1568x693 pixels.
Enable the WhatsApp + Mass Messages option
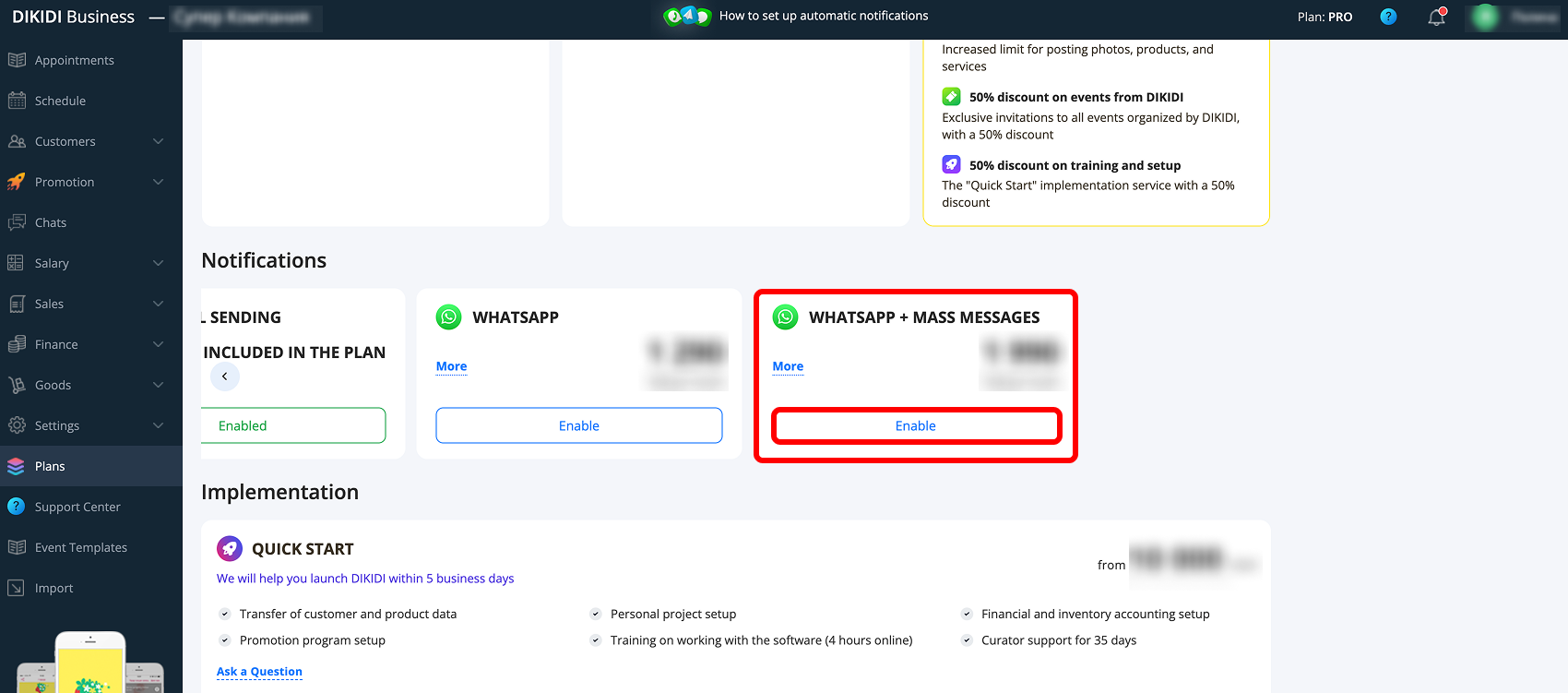click(x=916, y=425)
